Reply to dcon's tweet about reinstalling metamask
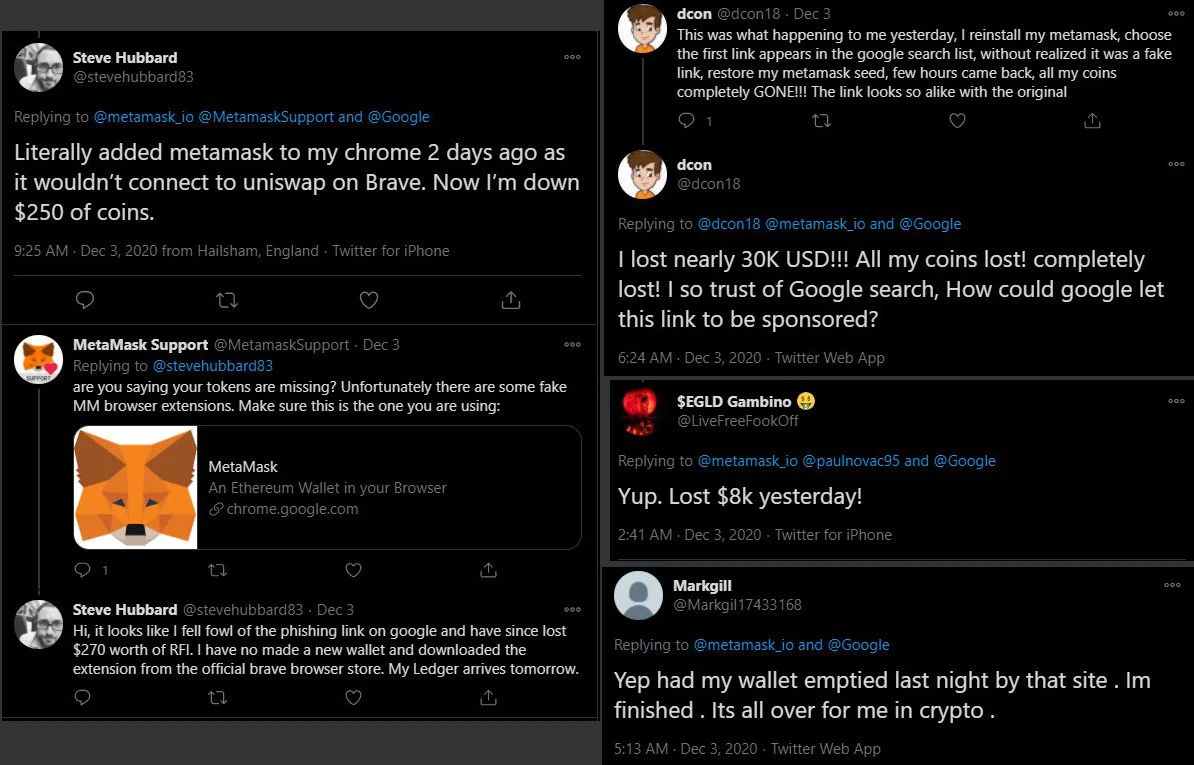 pos(686,120)
